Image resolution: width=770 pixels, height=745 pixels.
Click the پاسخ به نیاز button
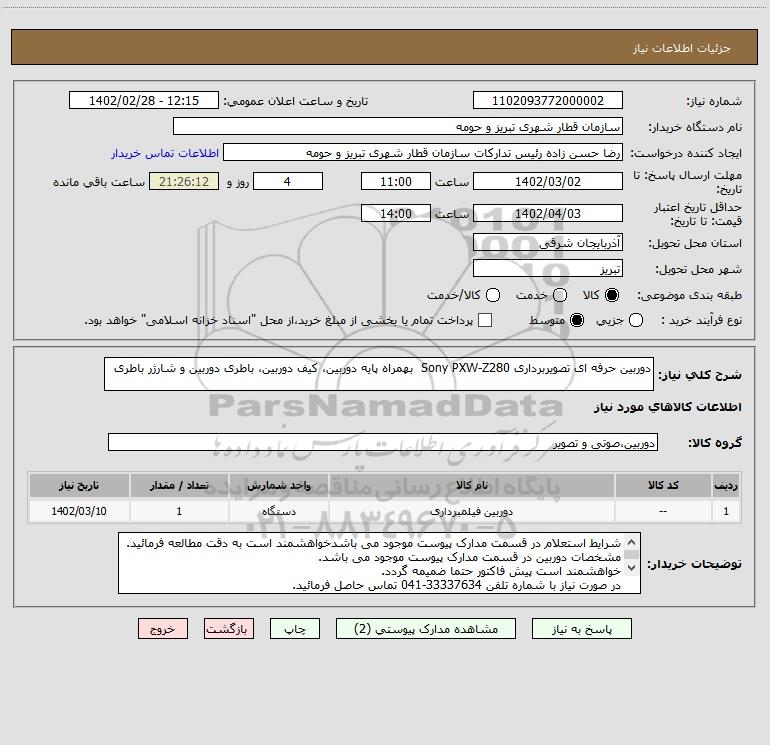click(581, 629)
